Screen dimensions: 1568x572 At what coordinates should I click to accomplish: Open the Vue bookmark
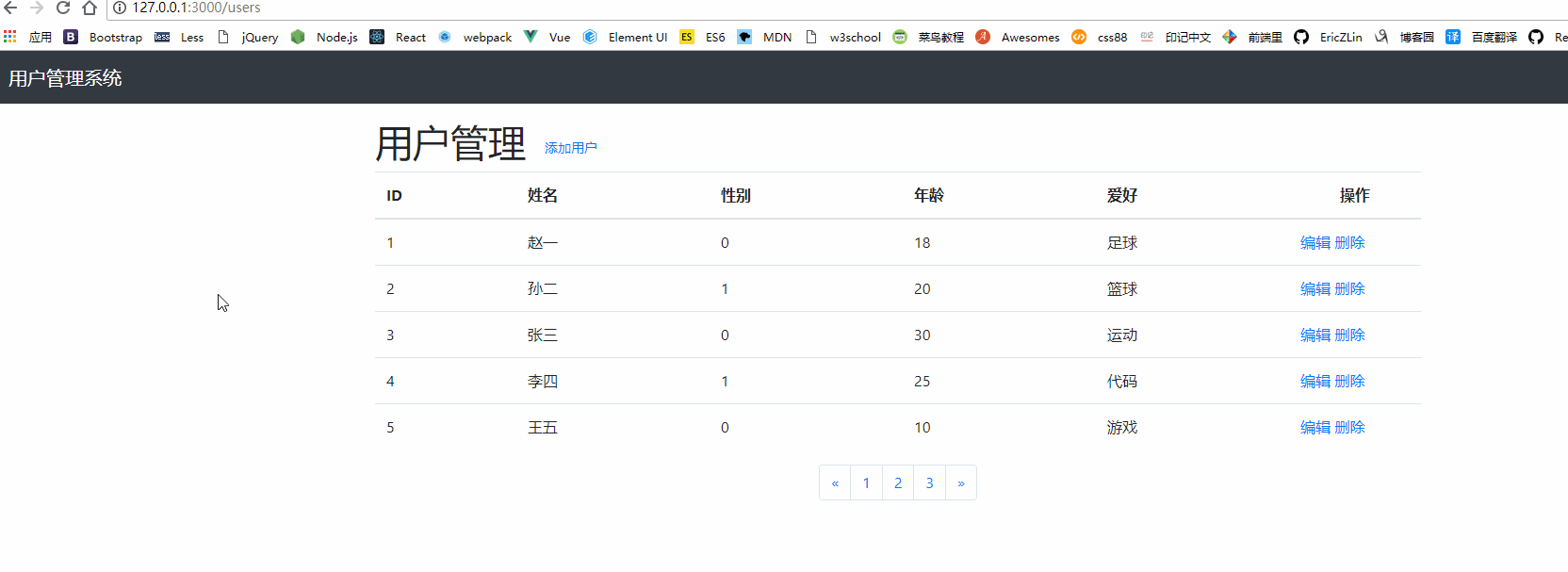(547, 37)
